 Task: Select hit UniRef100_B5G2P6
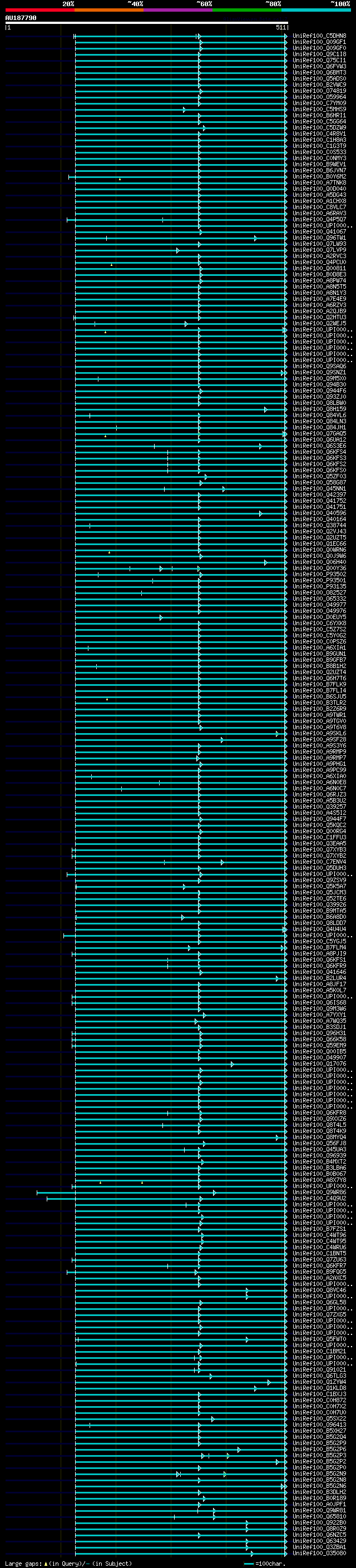pos(319,1450)
